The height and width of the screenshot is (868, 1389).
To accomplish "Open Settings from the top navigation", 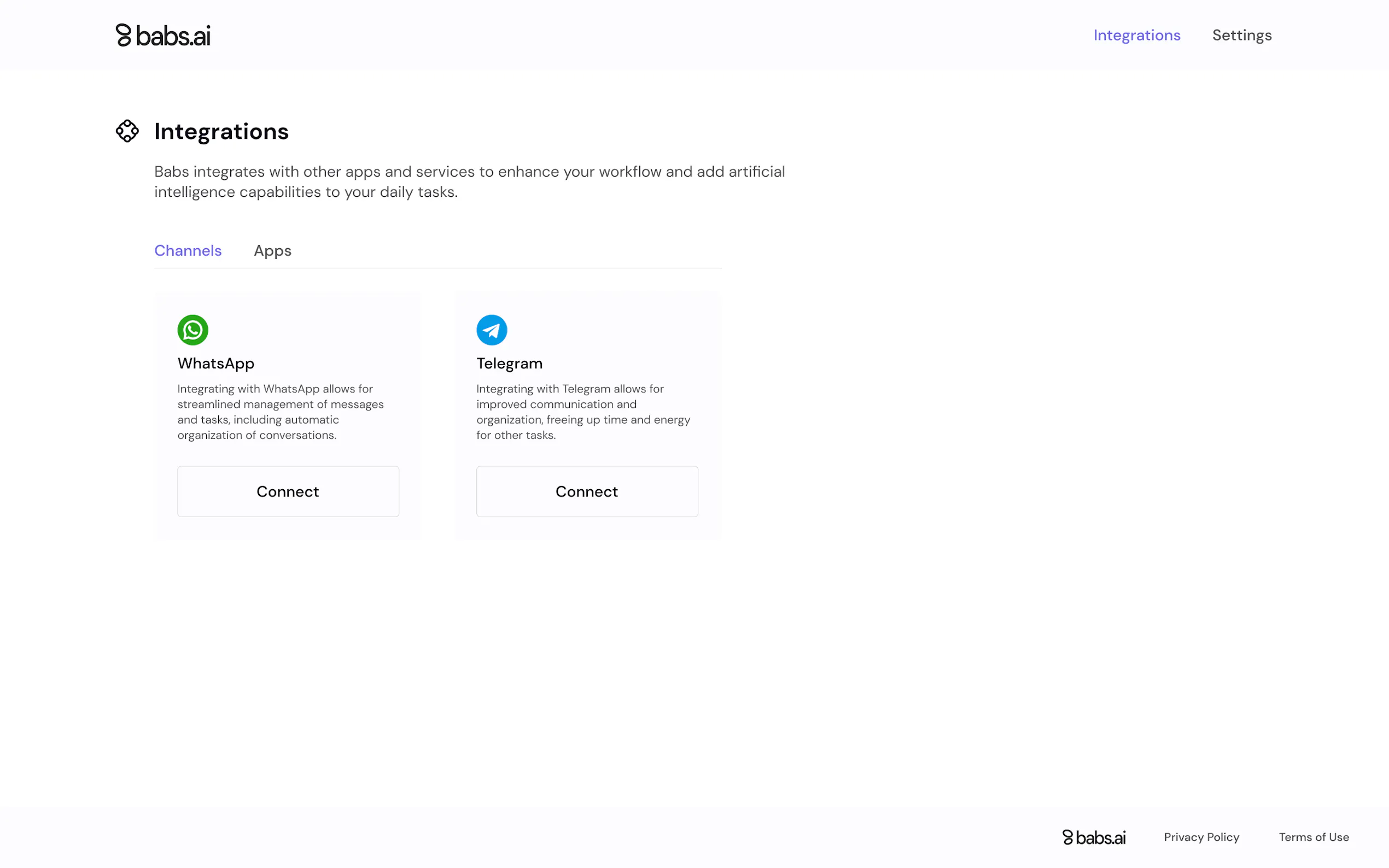I will (x=1241, y=36).
